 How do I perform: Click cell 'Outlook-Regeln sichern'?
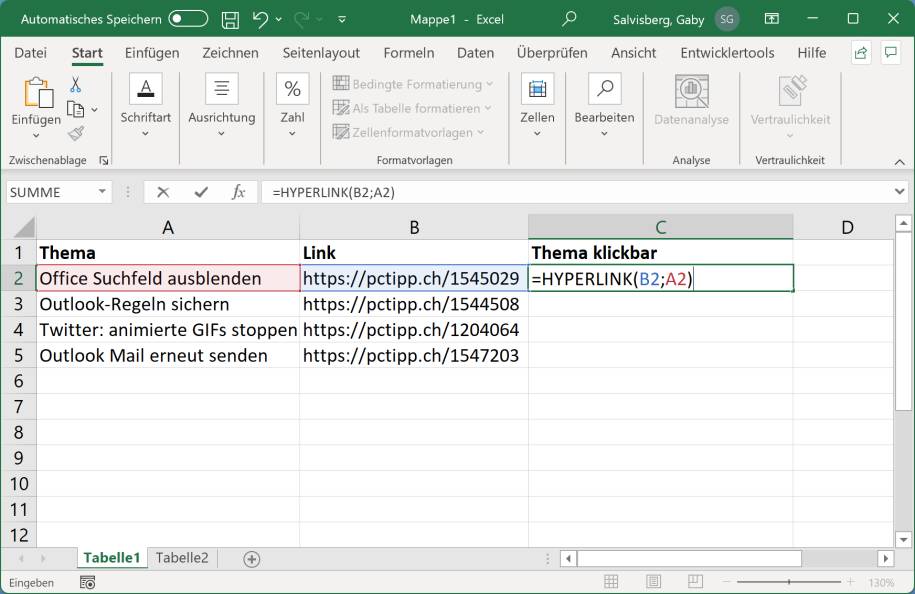(168, 304)
